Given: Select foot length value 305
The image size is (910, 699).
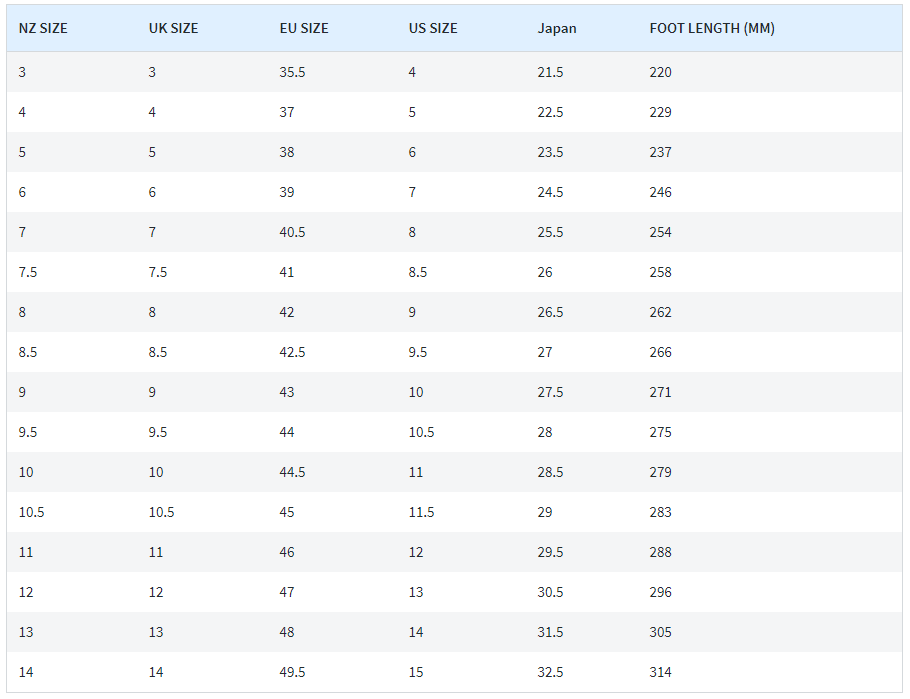Looking at the screenshot, I should [660, 633].
